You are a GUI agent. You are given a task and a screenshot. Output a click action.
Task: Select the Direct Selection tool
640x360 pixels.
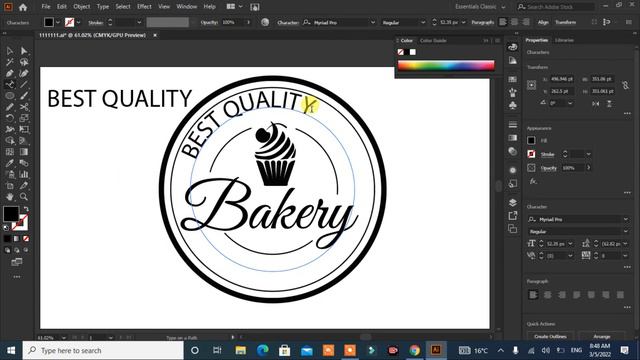[24, 51]
